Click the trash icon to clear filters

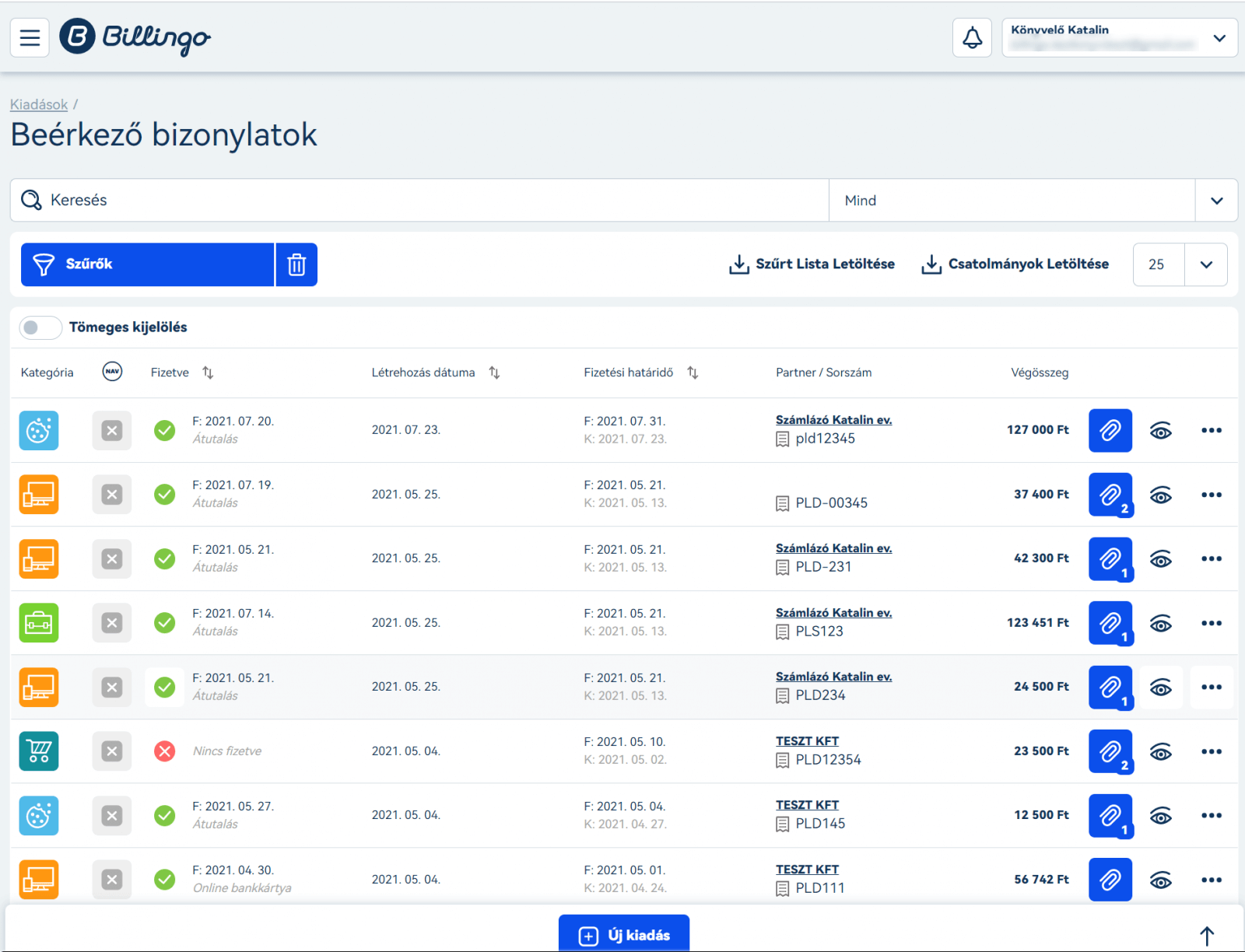pos(296,264)
